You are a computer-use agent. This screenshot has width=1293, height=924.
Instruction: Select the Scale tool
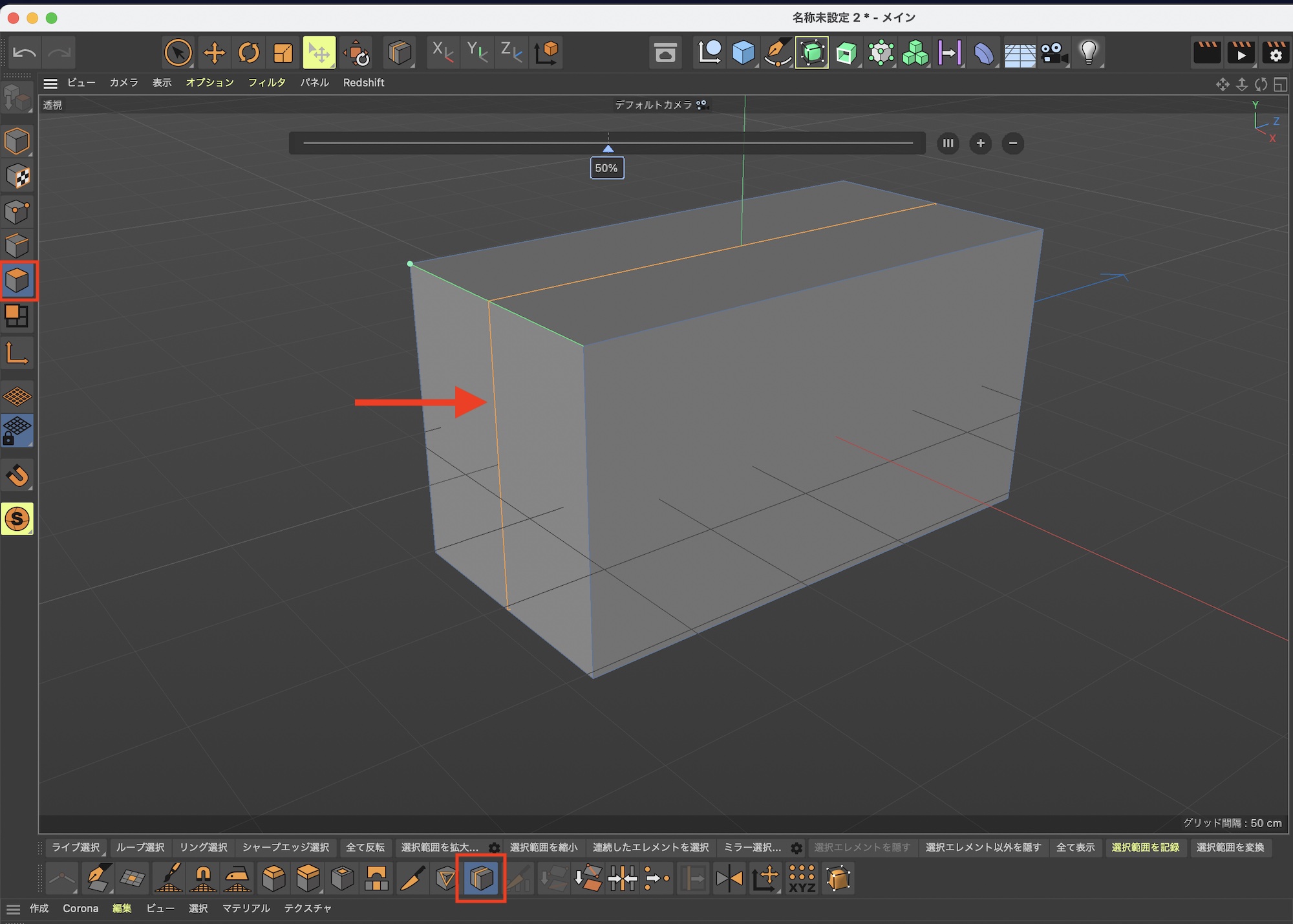[283, 52]
